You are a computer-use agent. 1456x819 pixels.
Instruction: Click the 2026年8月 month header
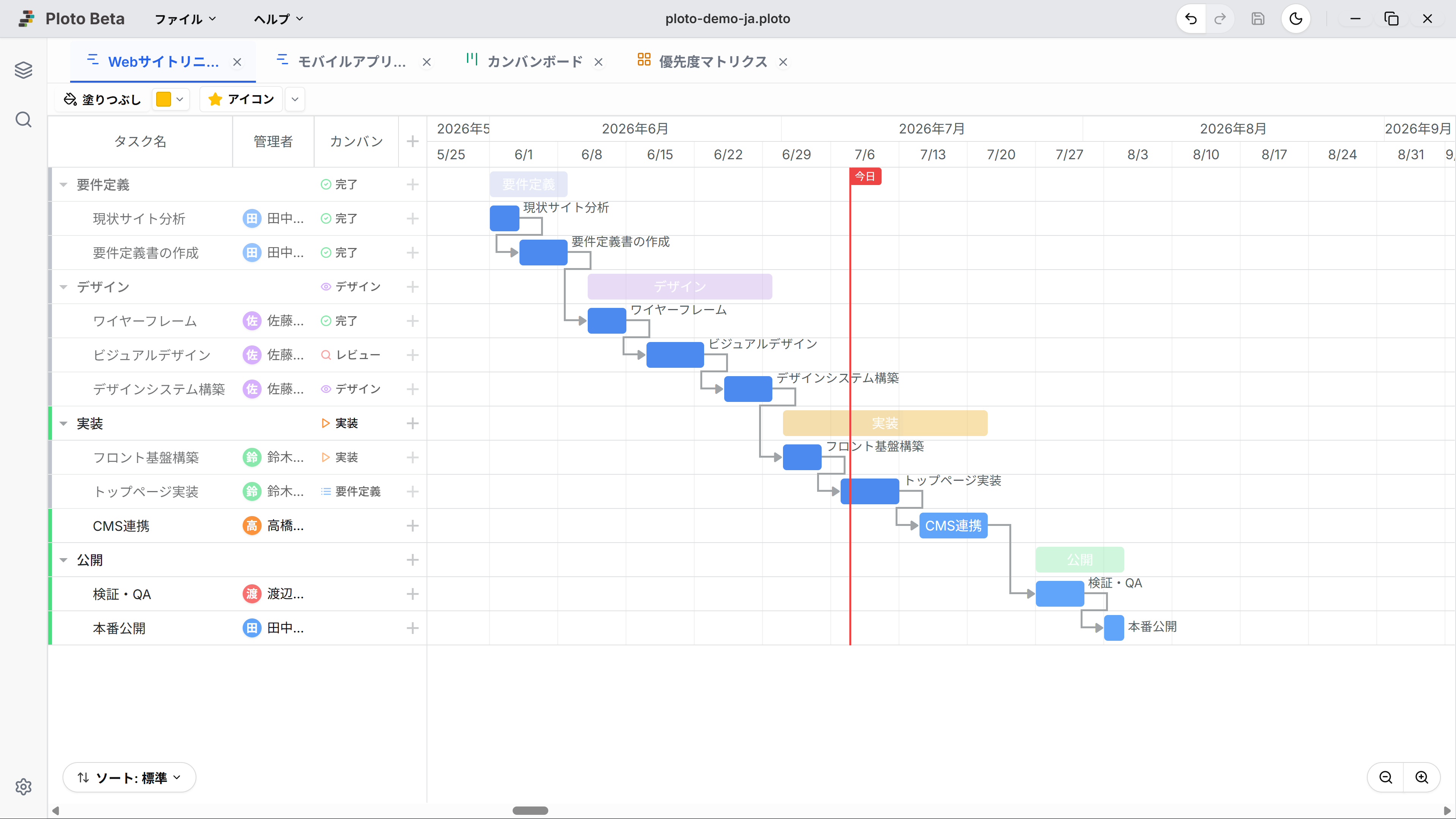tap(1233, 129)
